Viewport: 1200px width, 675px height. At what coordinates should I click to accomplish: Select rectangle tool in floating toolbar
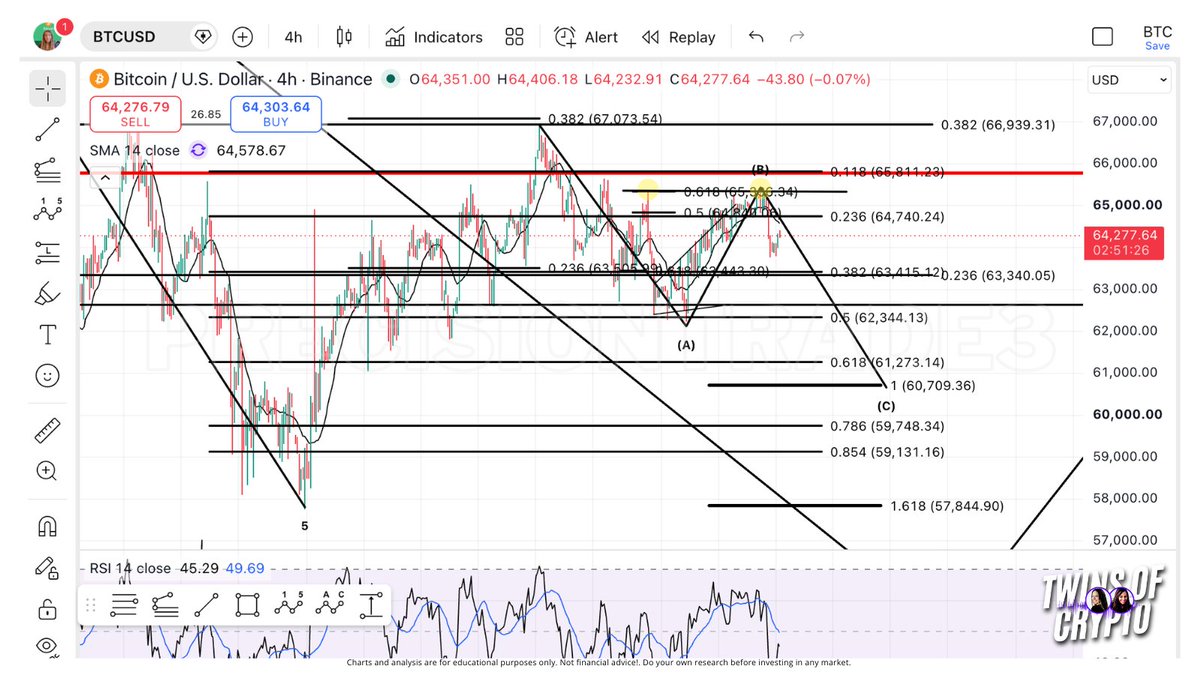pyautogui.click(x=247, y=604)
